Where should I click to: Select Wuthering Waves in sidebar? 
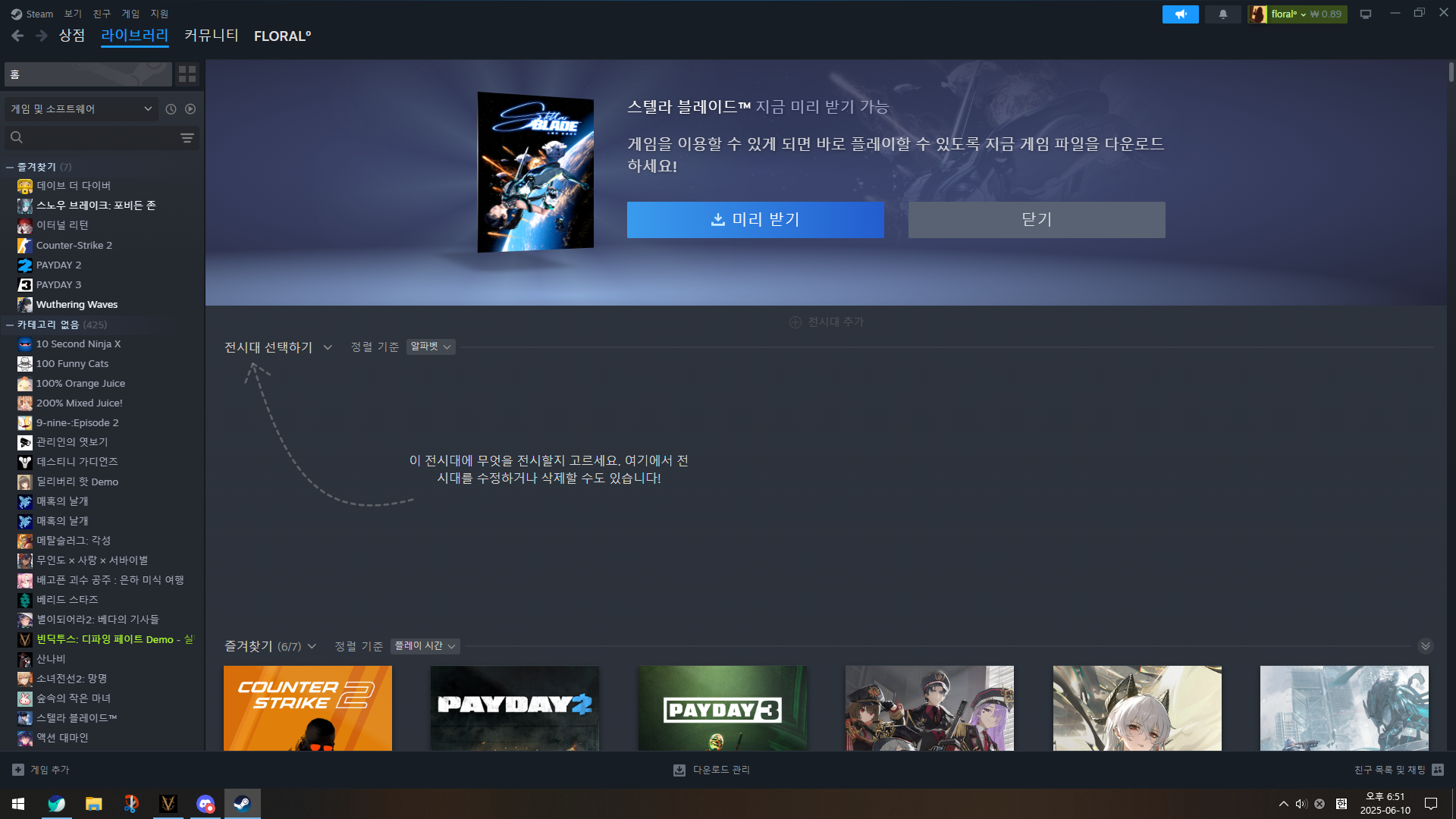[x=77, y=305]
